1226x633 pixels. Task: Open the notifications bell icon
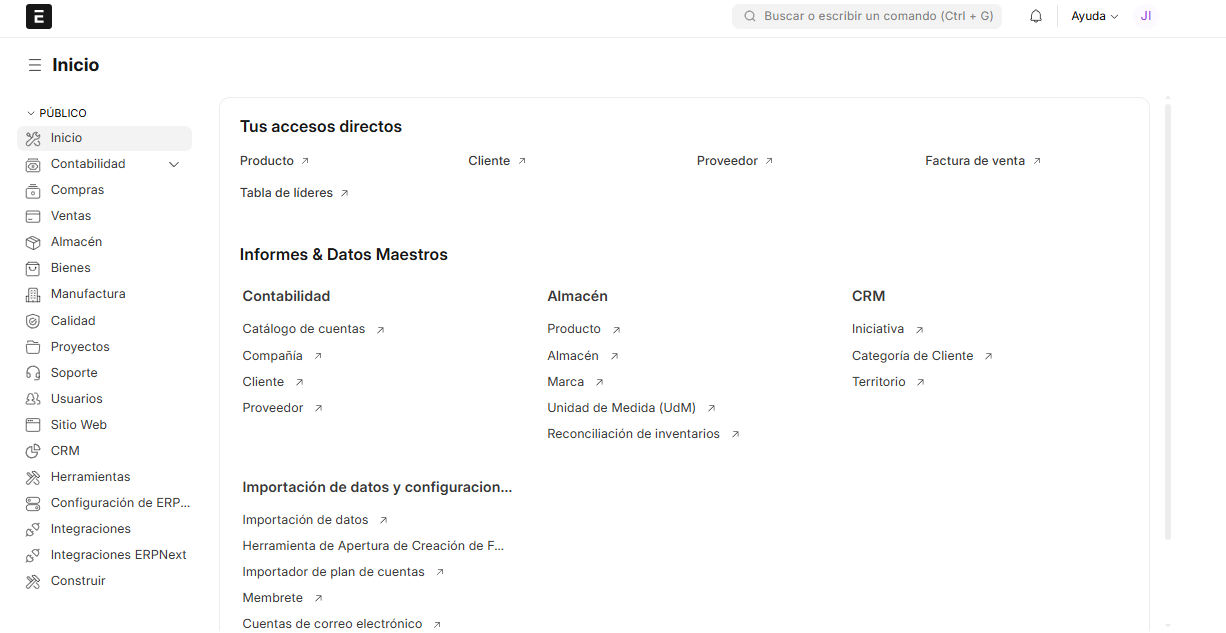(x=1036, y=17)
